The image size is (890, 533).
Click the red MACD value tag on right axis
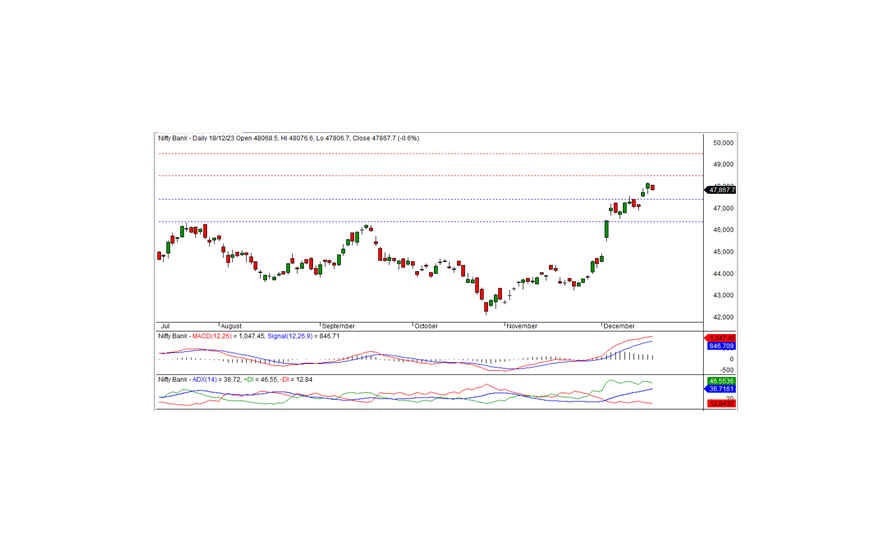point(721,338)
